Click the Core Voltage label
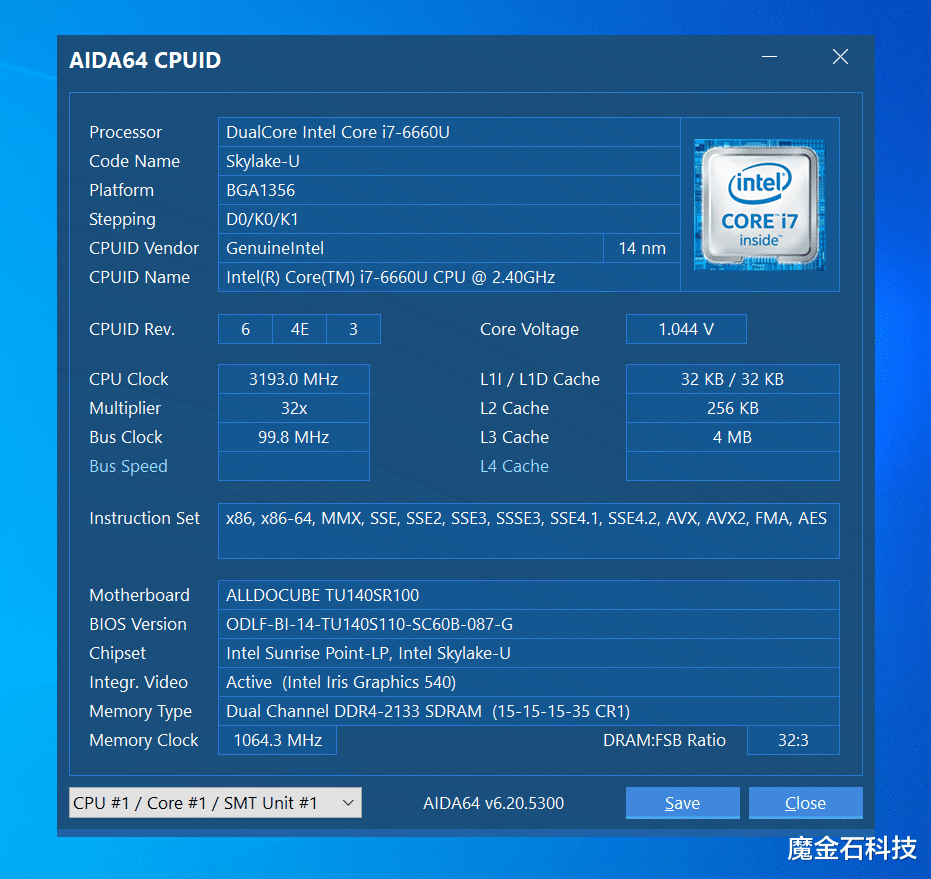The height and width of the screenshot is (879, 931). pyautogui.click(x=529, y=329)
